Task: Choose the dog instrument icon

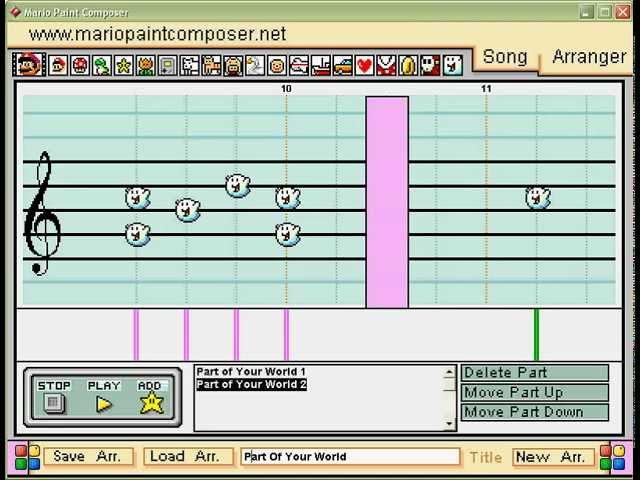Action: coord(189,65)
